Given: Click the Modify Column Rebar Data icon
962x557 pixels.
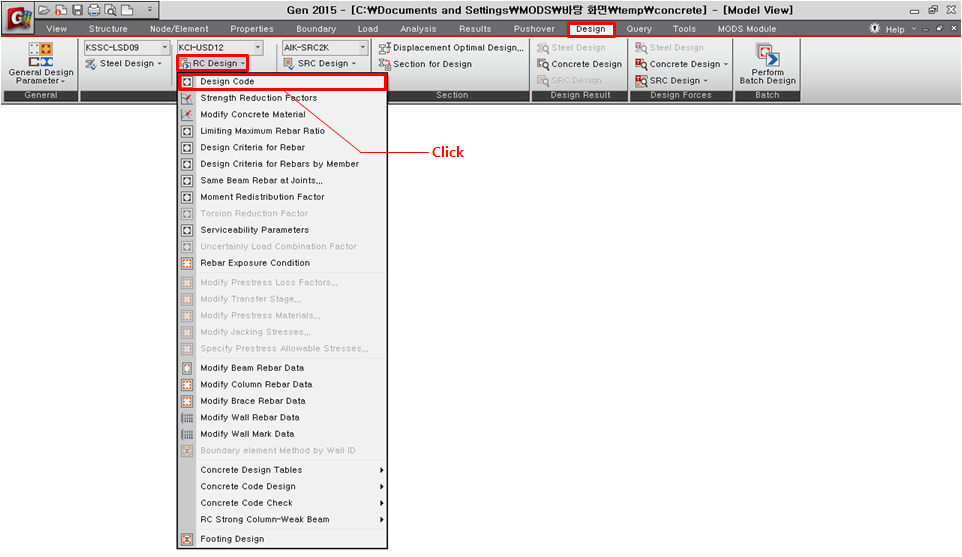Looking at the screenshot, I should (187, 385).
